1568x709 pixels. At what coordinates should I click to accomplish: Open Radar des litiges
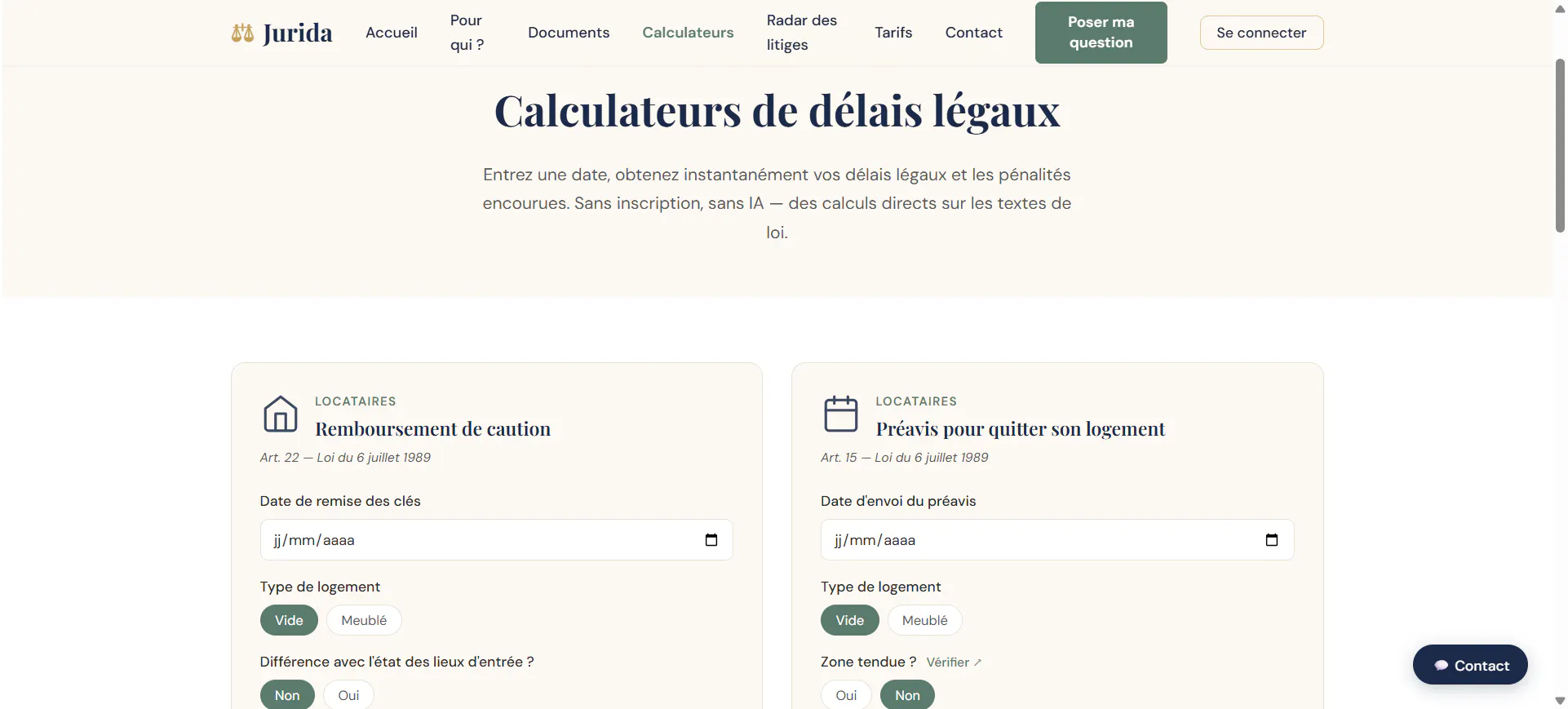point(802,33)
